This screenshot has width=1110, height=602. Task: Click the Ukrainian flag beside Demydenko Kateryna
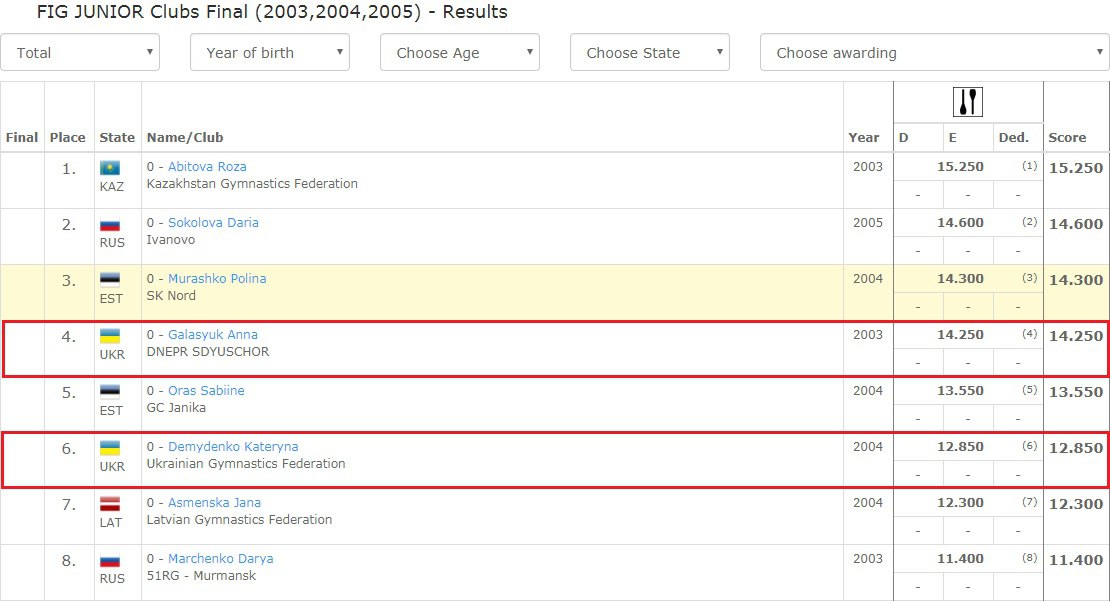click(110, 448)
